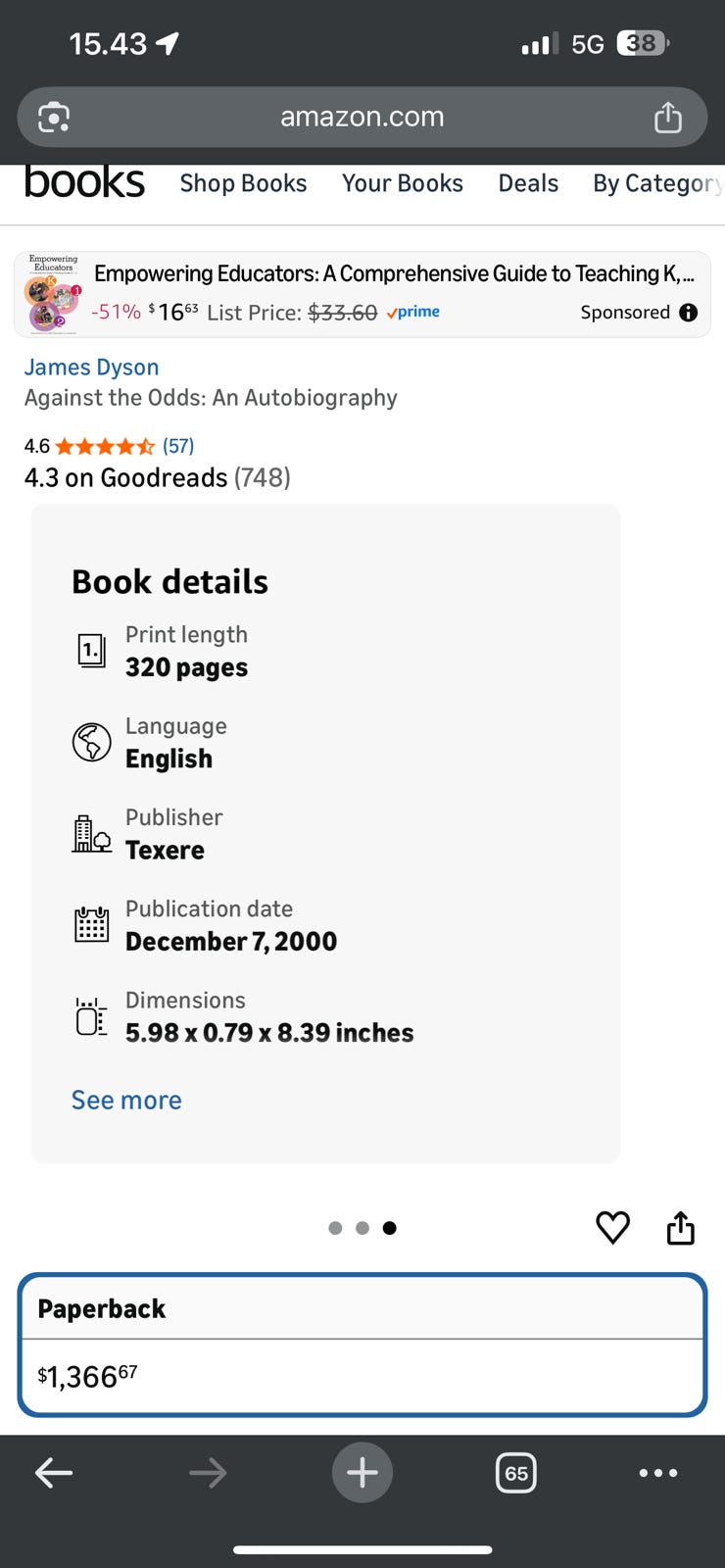
Task: Open the By Category menu
Action: 656,183
